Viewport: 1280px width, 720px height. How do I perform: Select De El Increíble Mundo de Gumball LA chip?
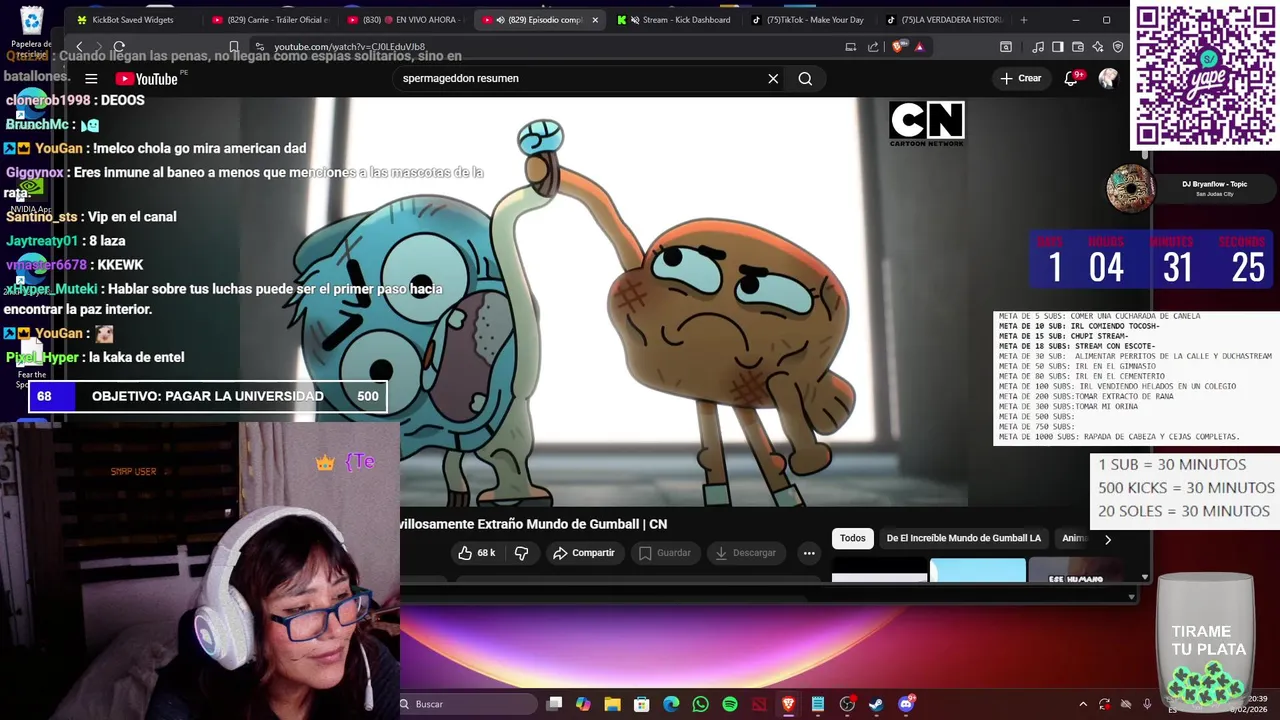pos(964,538)
